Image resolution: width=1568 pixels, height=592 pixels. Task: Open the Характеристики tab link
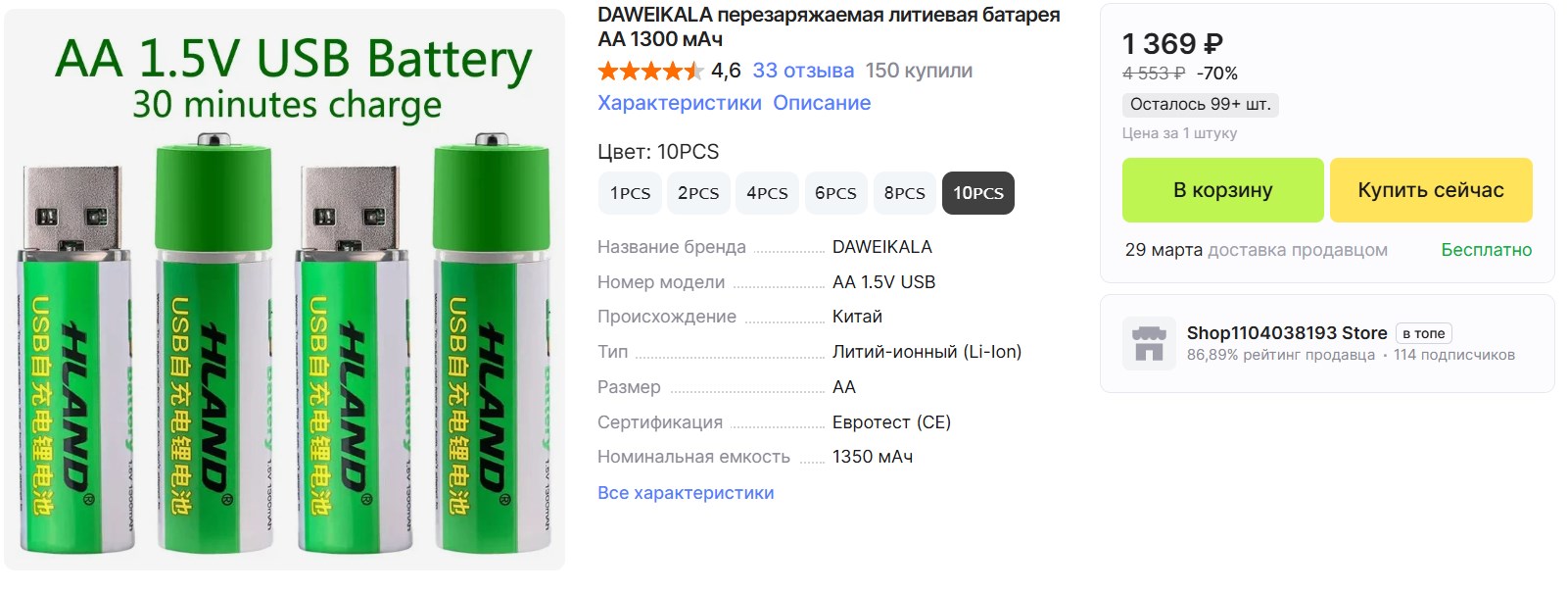pos(680,103)
